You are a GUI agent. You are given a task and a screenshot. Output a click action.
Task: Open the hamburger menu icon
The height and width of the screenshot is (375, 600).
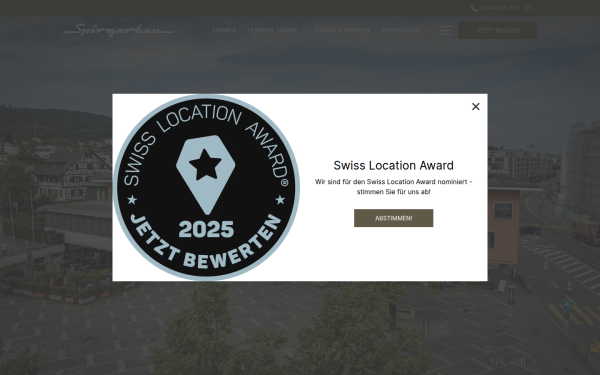(x=445, y=30)
